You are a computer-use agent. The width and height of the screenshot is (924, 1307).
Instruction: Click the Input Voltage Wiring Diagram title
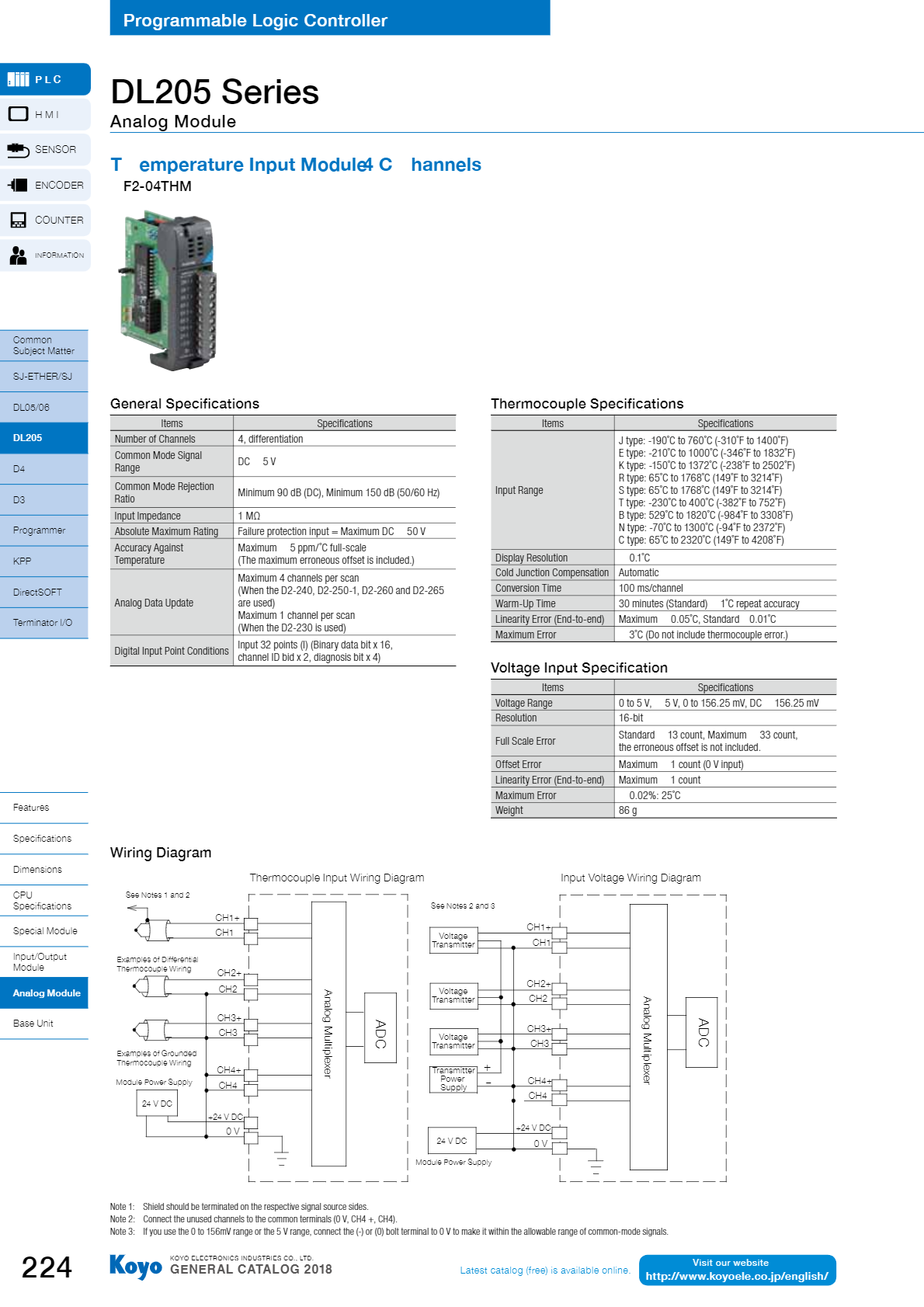(630, 878)
